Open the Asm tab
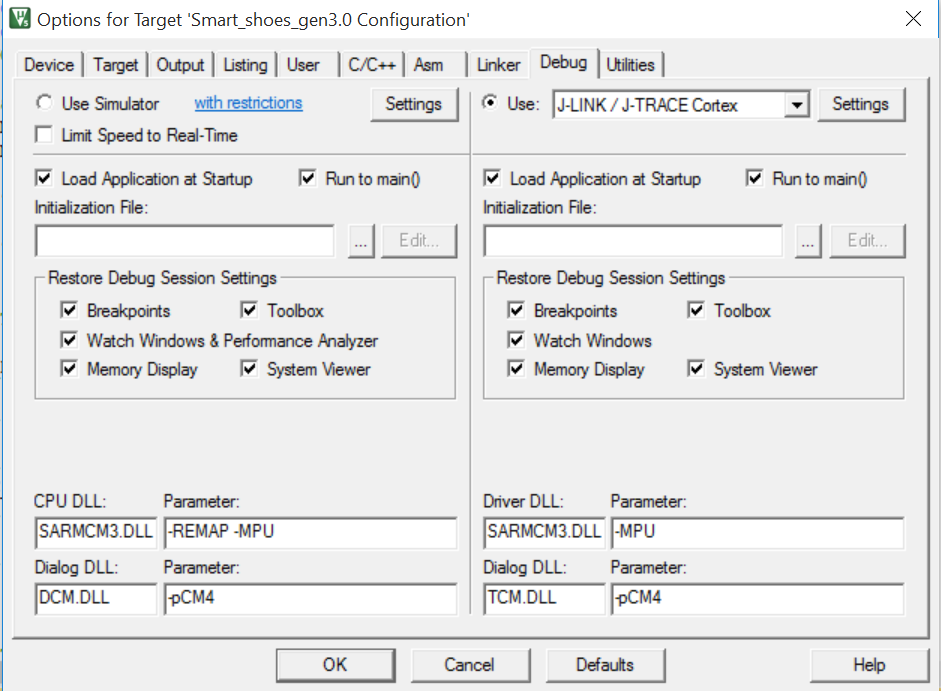Image resolution: width=941 pixels, height=691 pixels. coord(428,65)
